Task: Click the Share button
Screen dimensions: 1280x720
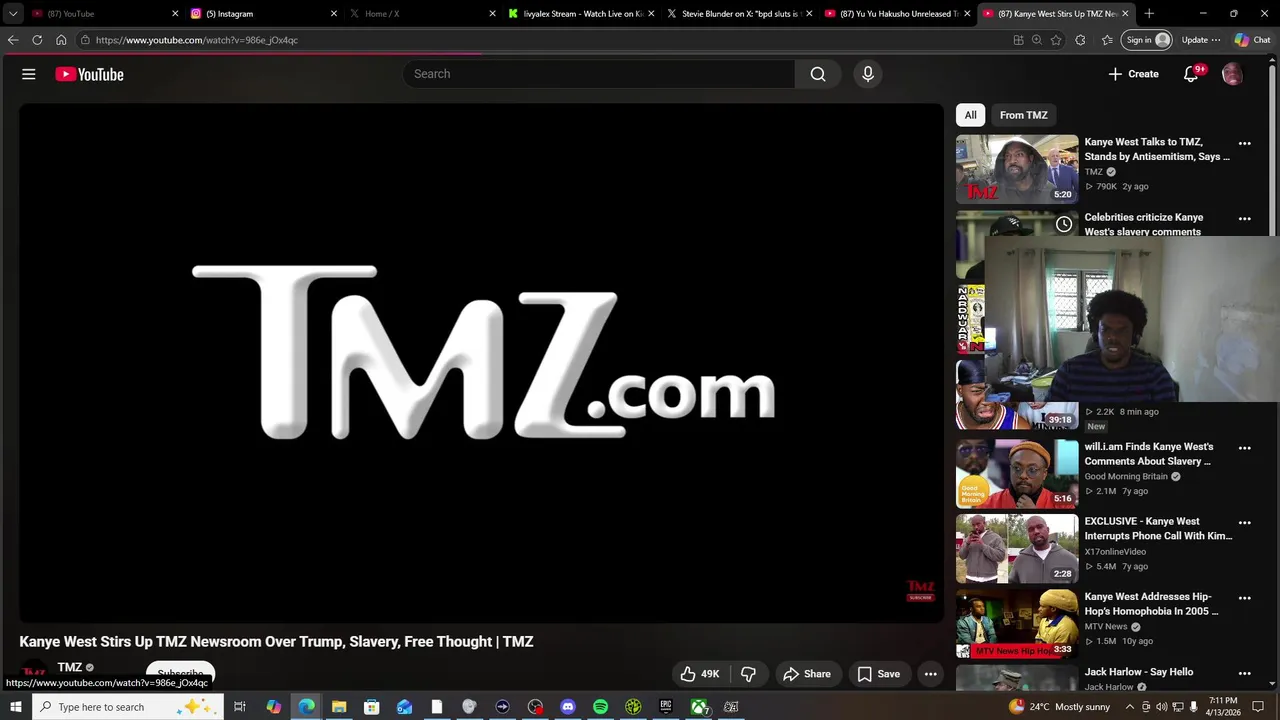Action: [x=807, y=674]
